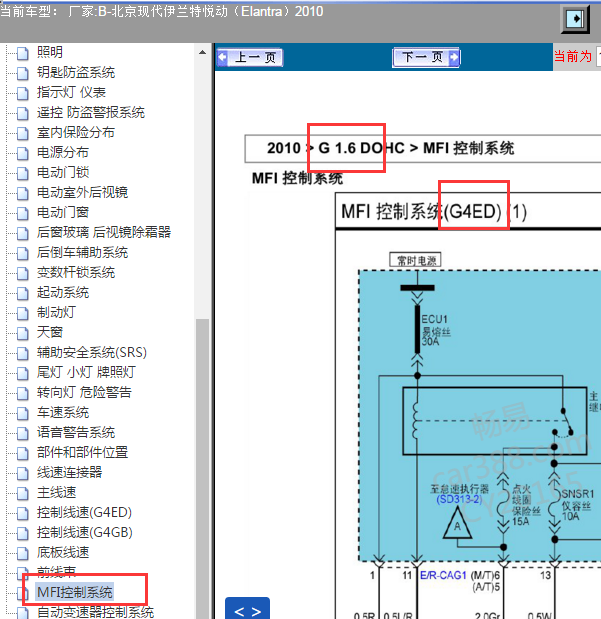The width and height of the screenshot is (601, 619).
Task: Click the page icon beside 车速系统
Action: click(23, 413)
